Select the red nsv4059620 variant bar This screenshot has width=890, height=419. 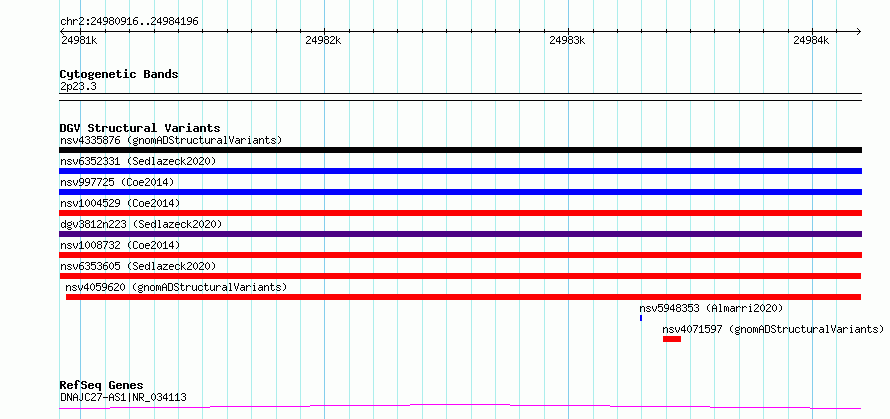463,297
